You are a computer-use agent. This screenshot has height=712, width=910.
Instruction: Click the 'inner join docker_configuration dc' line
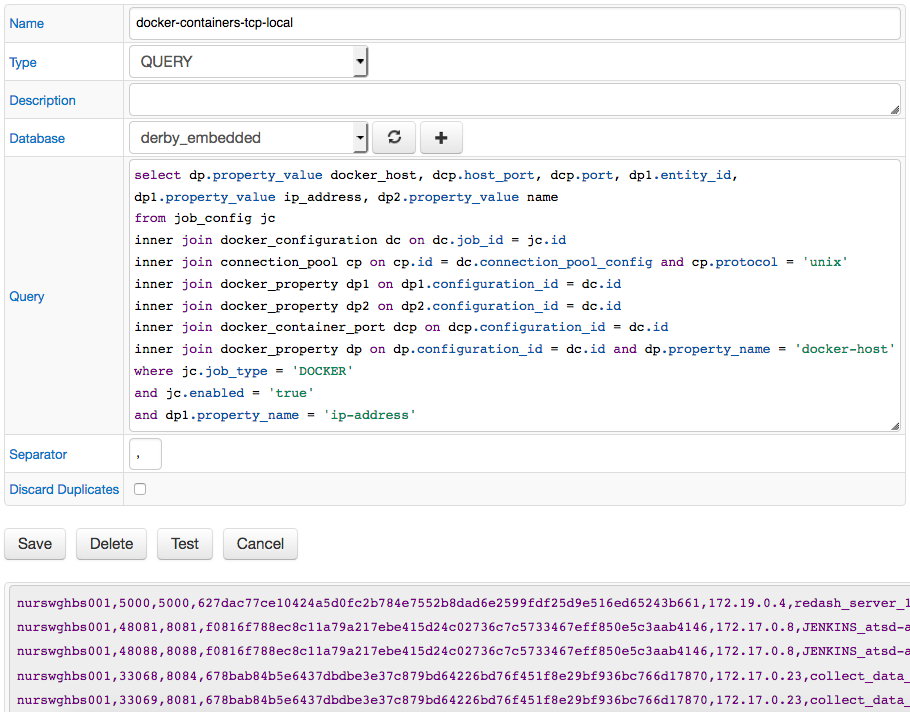click(350, 240)
